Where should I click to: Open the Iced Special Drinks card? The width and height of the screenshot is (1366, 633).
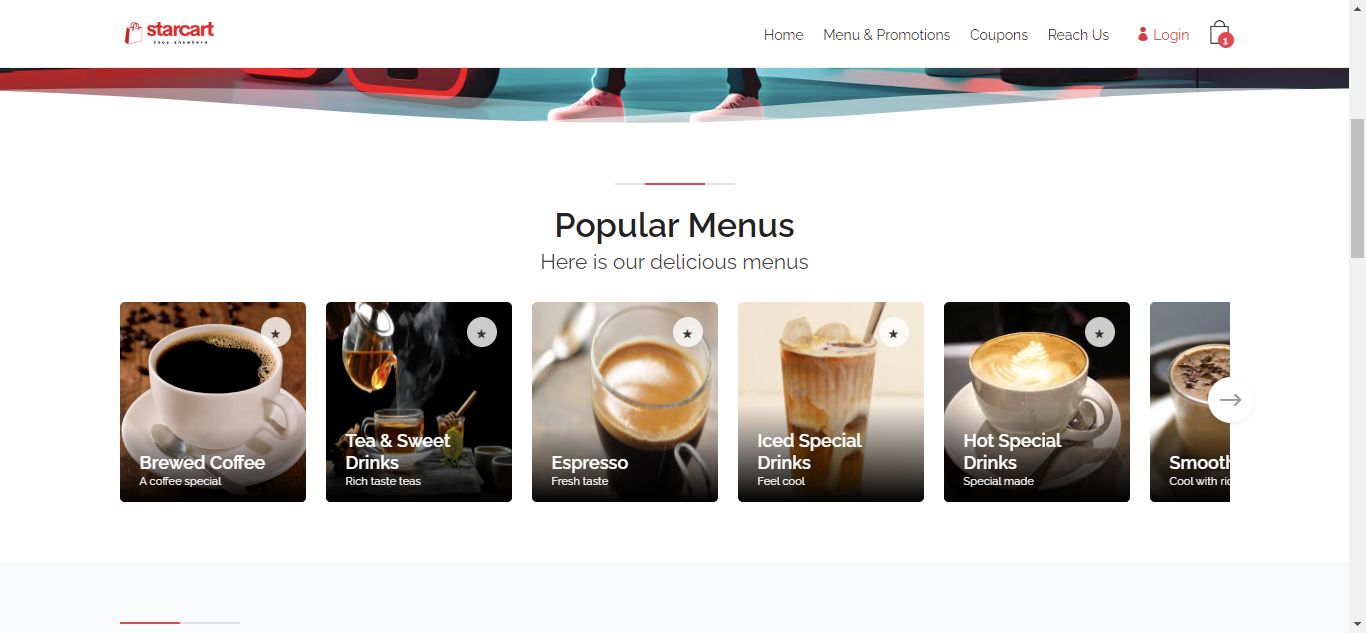(x=831, y=402)
